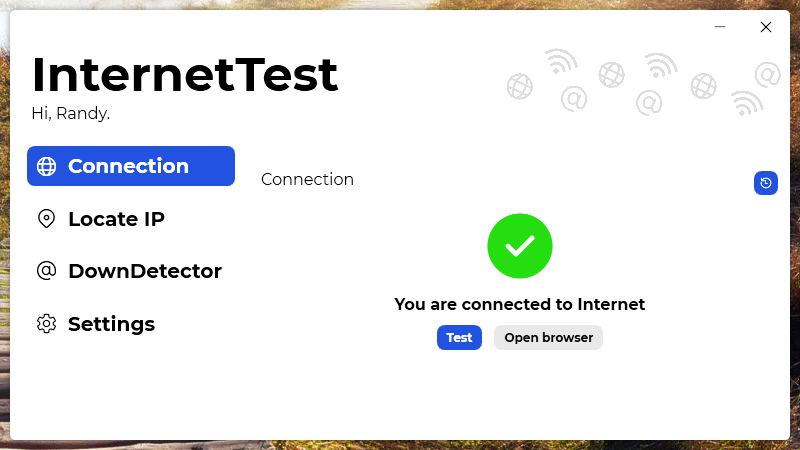The height and width of the screenshot is (450, 800).
Task: Go to the DownDetector section
Action: coord(131,271)
